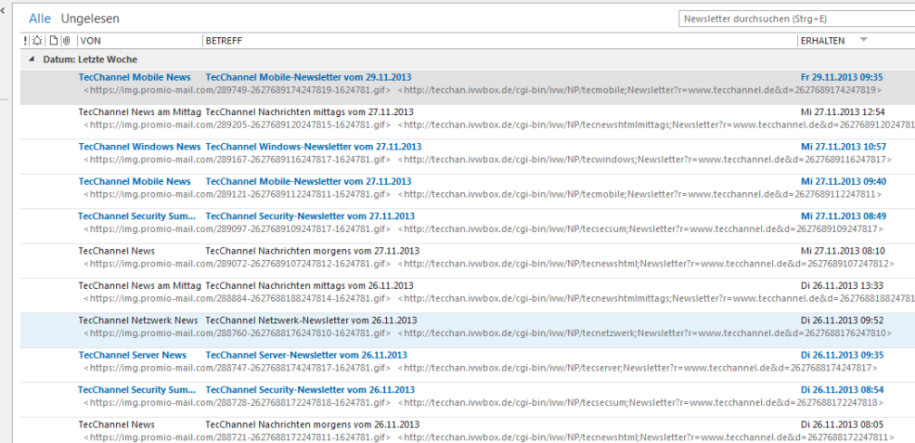Screen dimensions: 915x443
Task: Open TecChannel Server-Newsletter vom 26.11.2013
Action: (306, 355)
